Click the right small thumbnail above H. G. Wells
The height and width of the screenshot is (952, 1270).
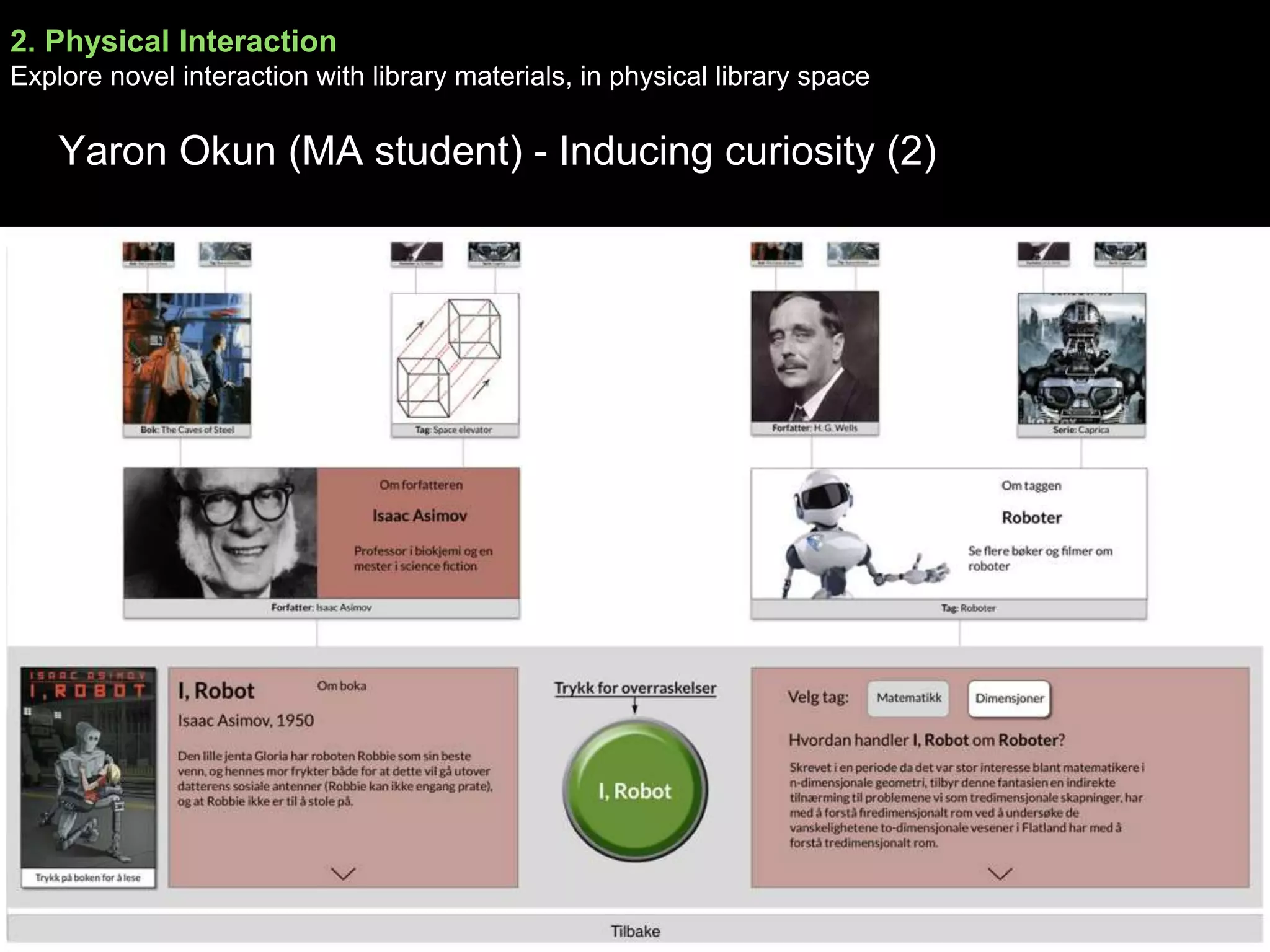pos(853,254)
